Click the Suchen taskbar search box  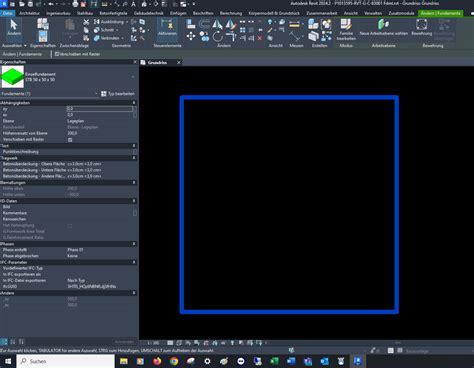(65, 361)
